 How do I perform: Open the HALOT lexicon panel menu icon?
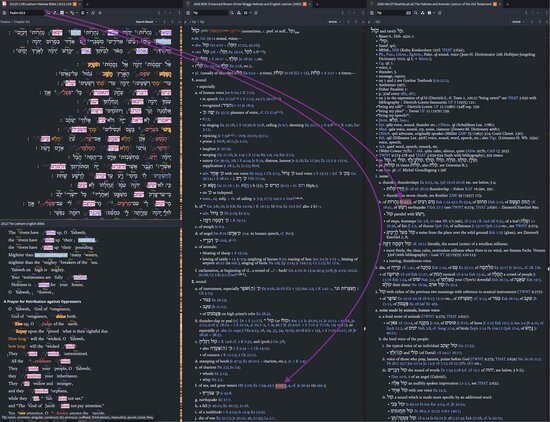(x=372, y=13)
